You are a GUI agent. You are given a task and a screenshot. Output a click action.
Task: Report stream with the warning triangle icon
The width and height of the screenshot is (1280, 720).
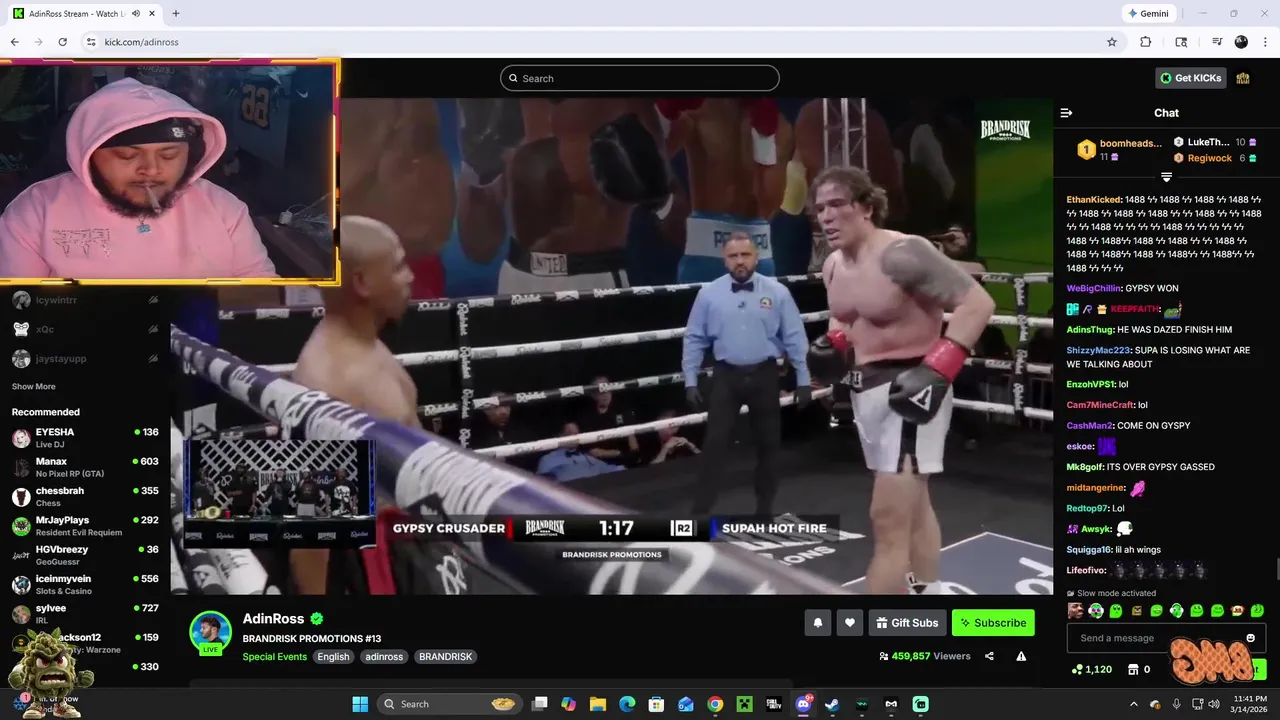coord(1021,656)
